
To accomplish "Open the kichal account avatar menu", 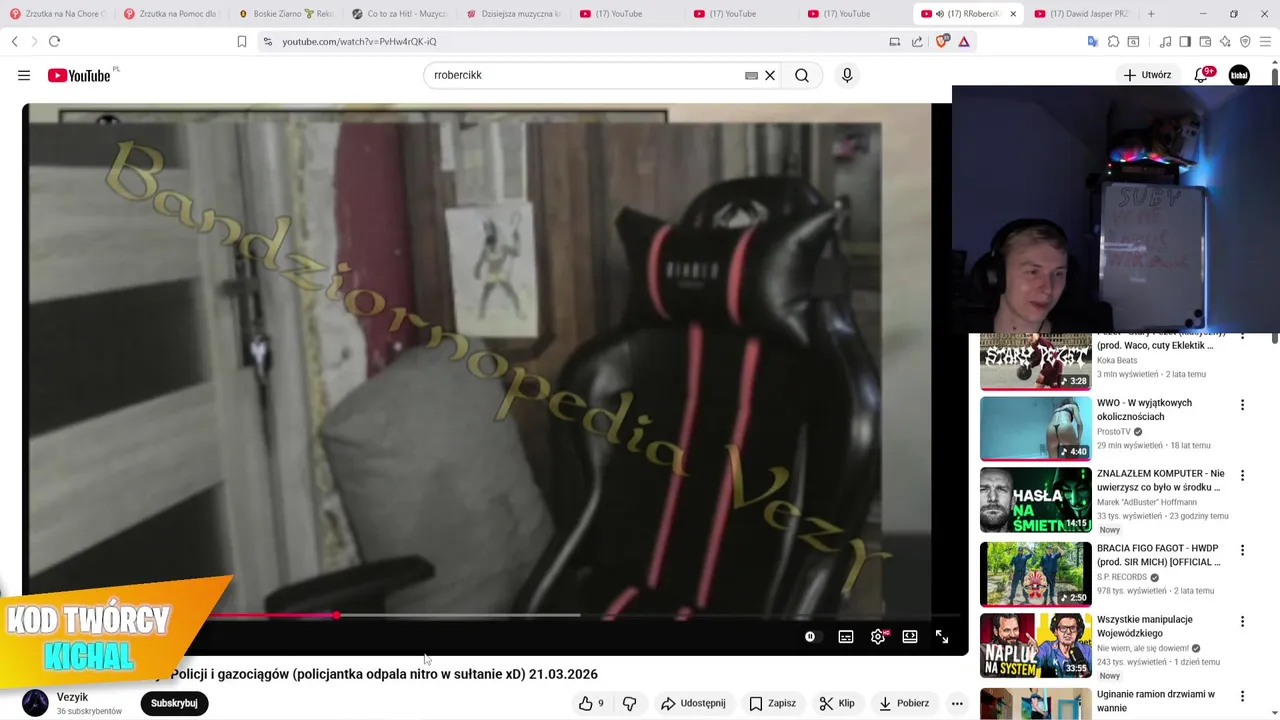I will (x=1239, y=75).
